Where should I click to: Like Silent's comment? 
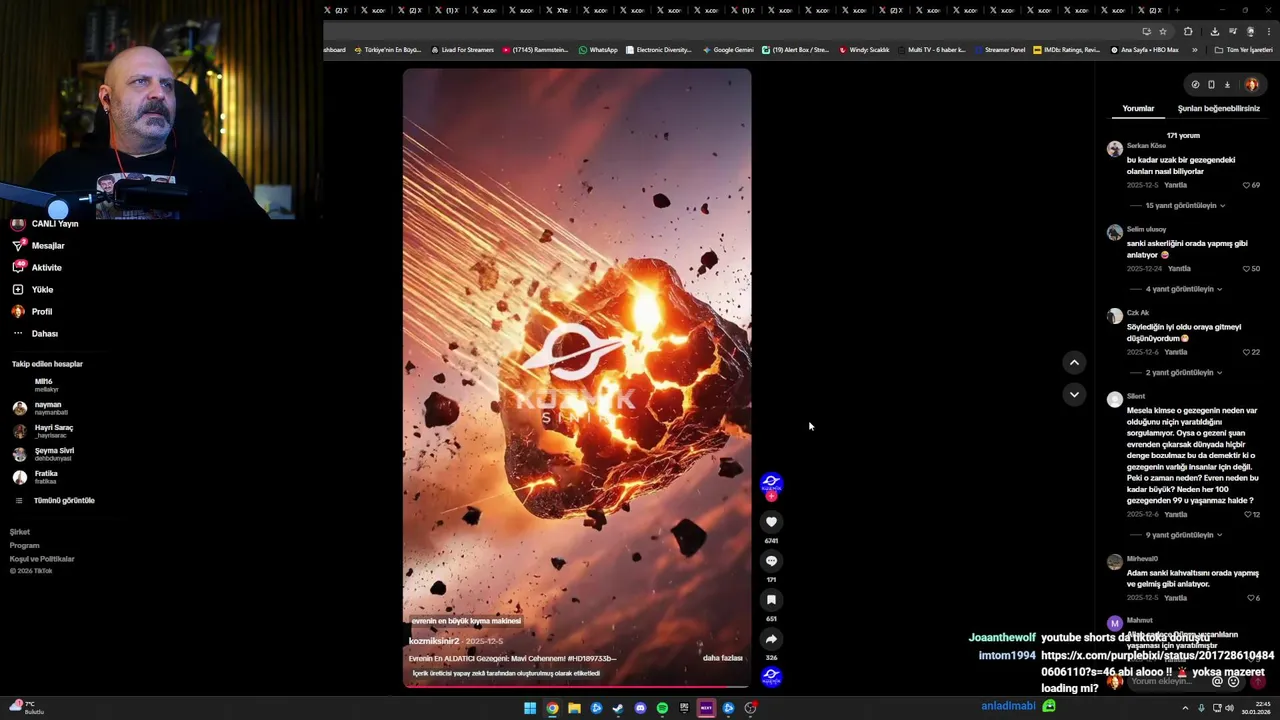(x=1250, y=514)
